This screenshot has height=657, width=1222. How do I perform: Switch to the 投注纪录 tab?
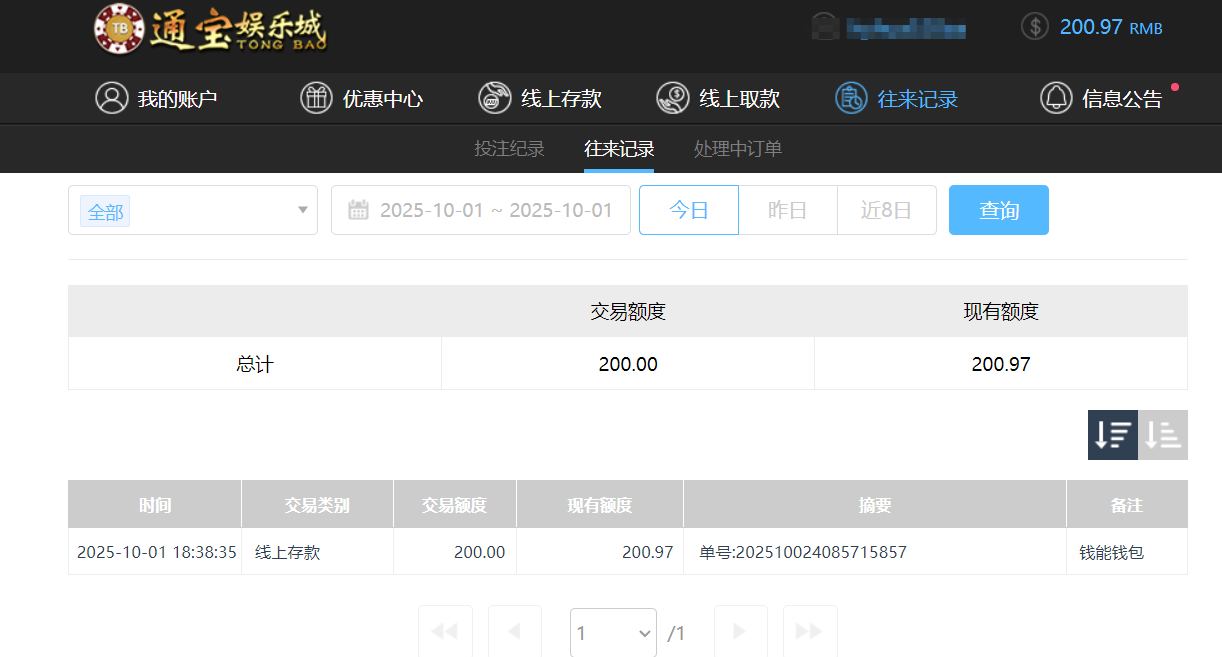(x=508, y=148)
